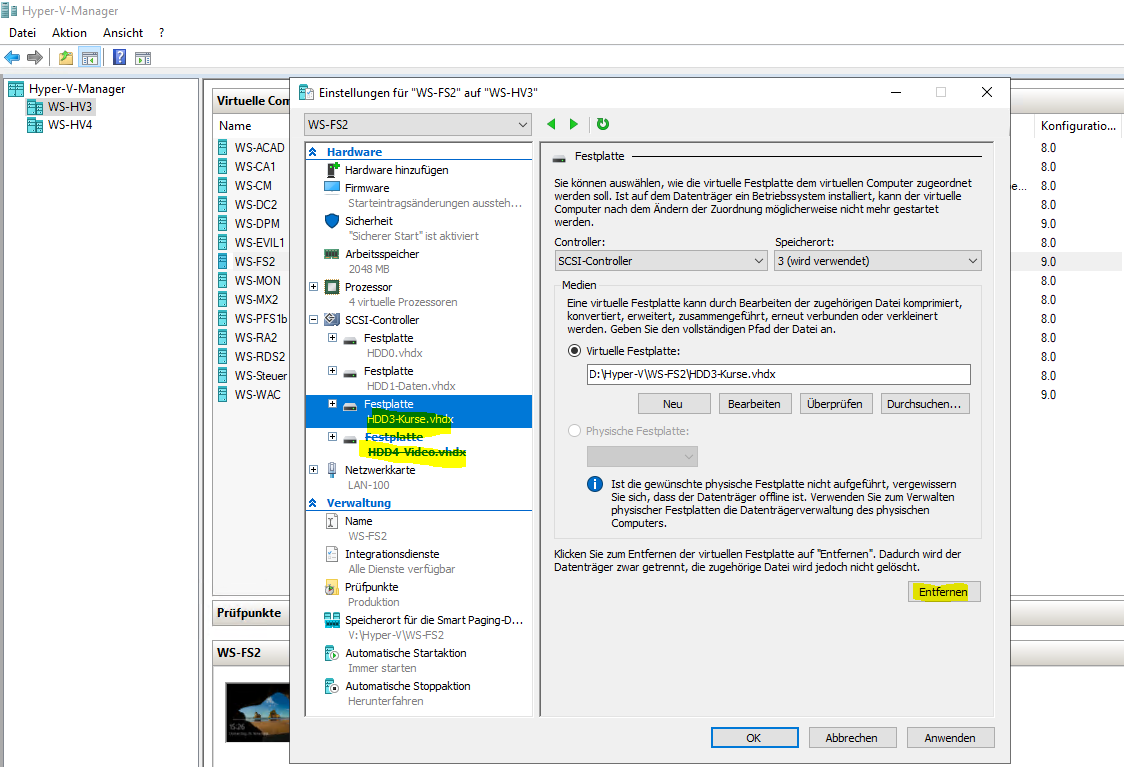Expand the HDD3-Kurse.vhdx Festplatte node
Image resolution: width=1124 pixels, height=767 pixels.
point(333,404)
